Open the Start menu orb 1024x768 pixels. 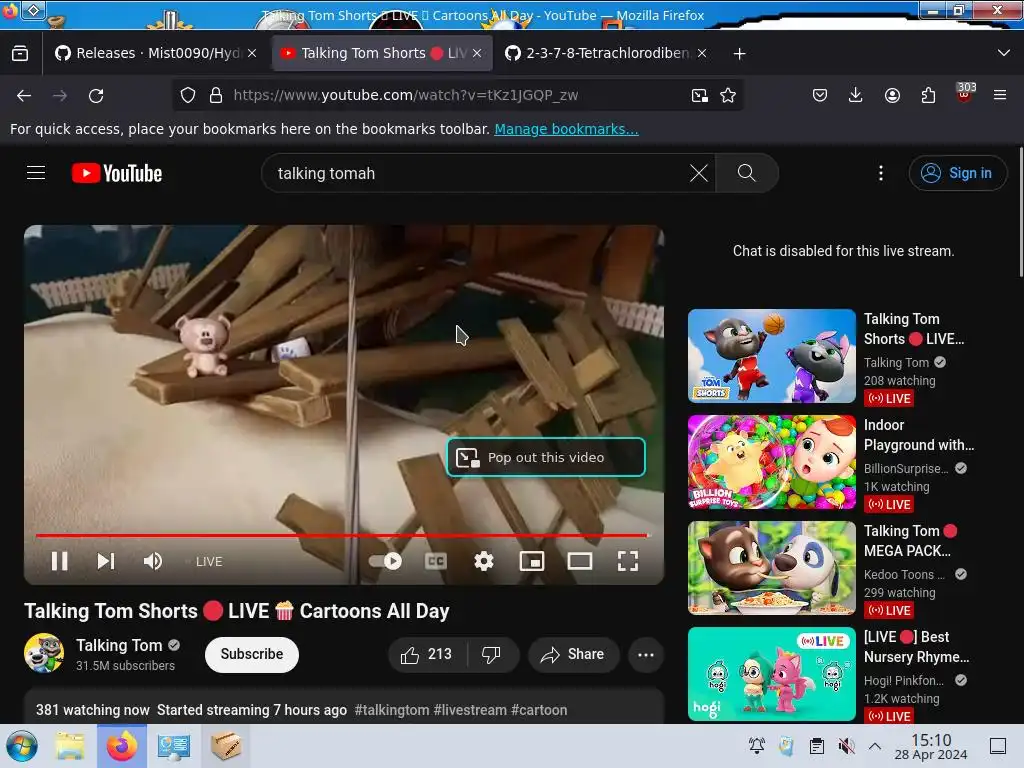coord(22,746)
